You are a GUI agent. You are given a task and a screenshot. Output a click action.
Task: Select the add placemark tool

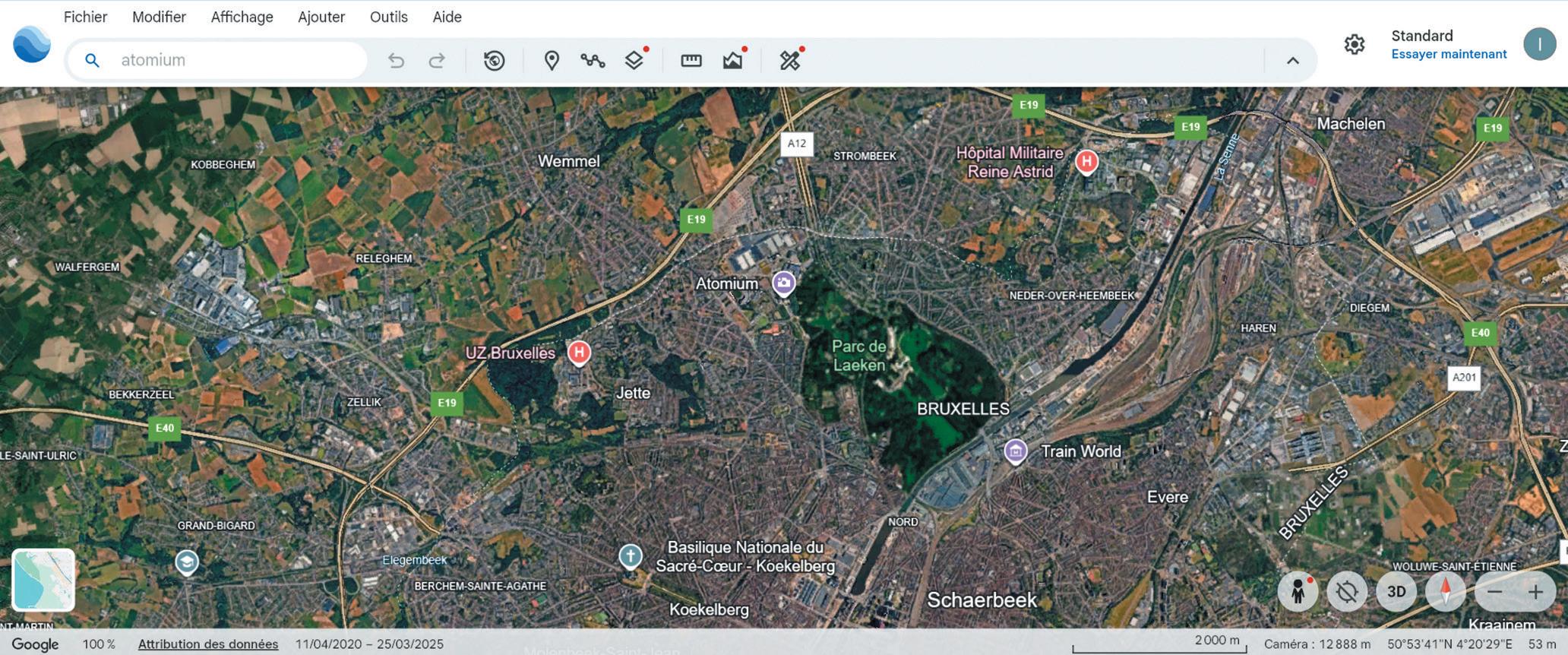click(x=552, y=60)
